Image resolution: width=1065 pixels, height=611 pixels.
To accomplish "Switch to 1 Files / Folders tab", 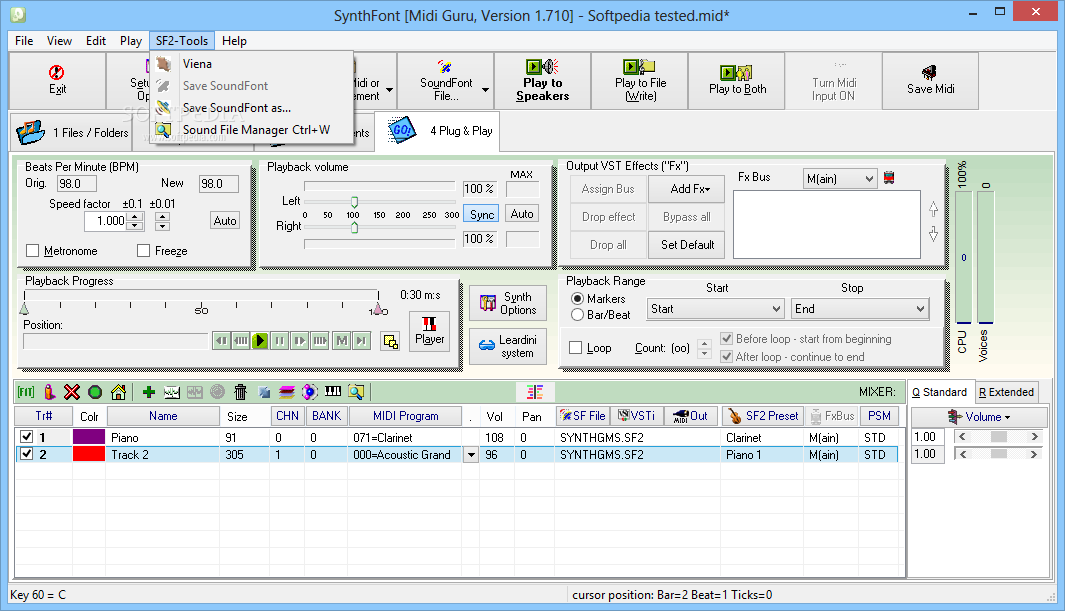I will pos(71,132).
